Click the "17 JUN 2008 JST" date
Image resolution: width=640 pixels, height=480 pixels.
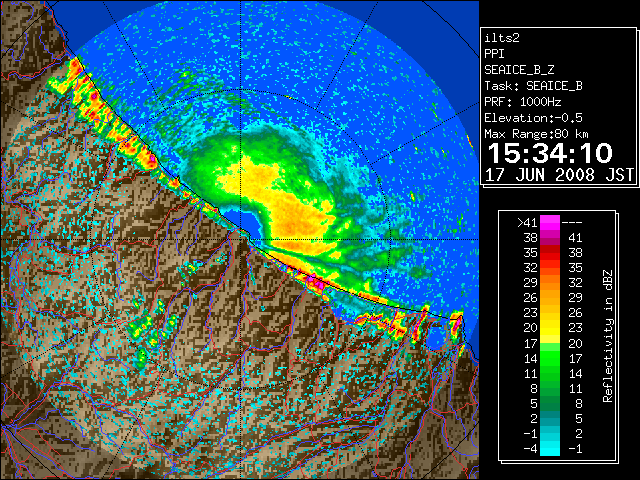click(x=559, y=175)
